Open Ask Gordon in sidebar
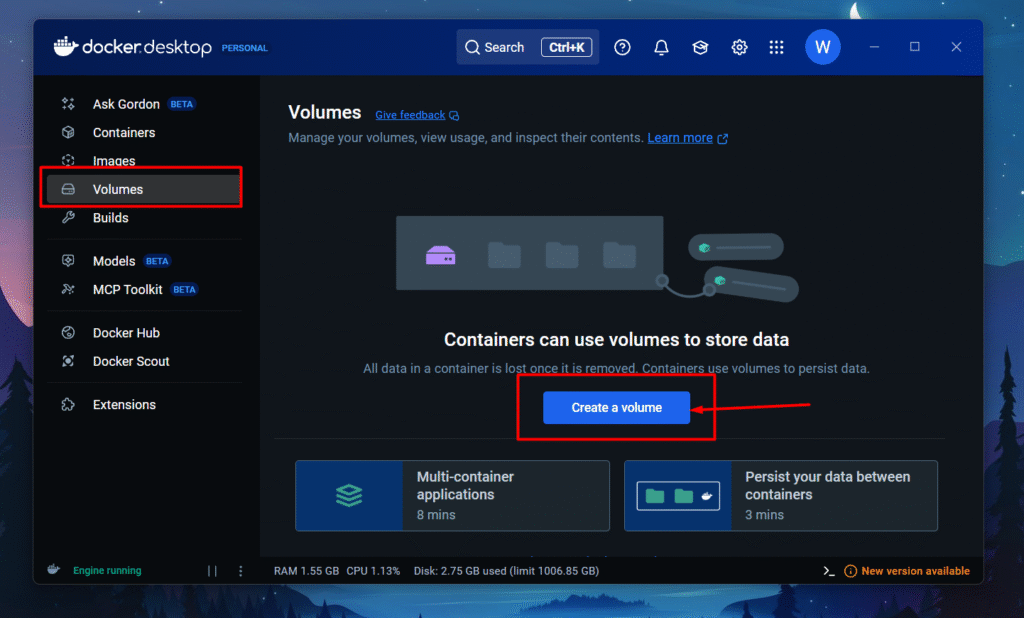Screen dimensions: 1024x618 (x=126, y=104)
